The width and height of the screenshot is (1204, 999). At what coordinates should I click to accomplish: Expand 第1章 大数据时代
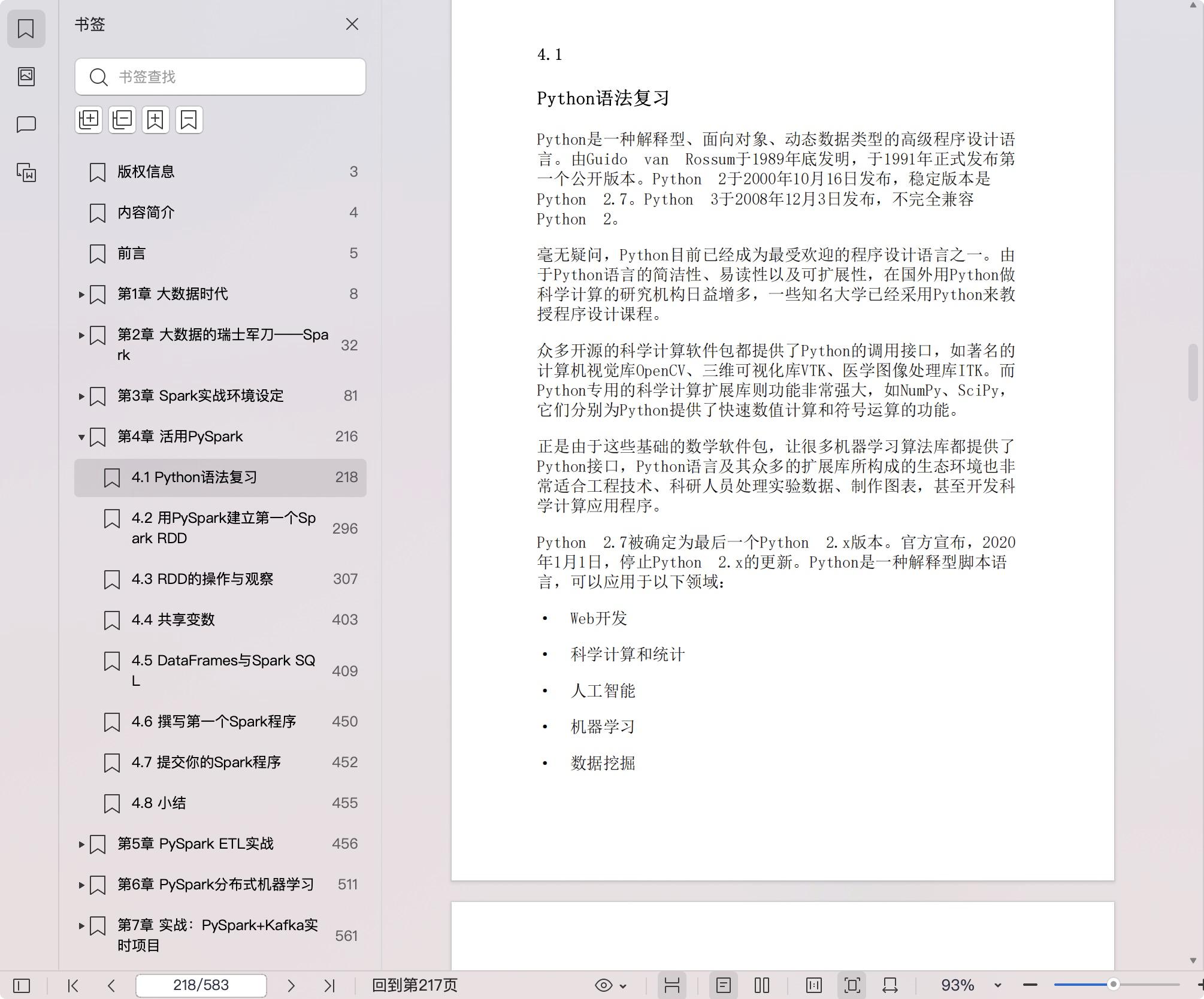(81, 294)
